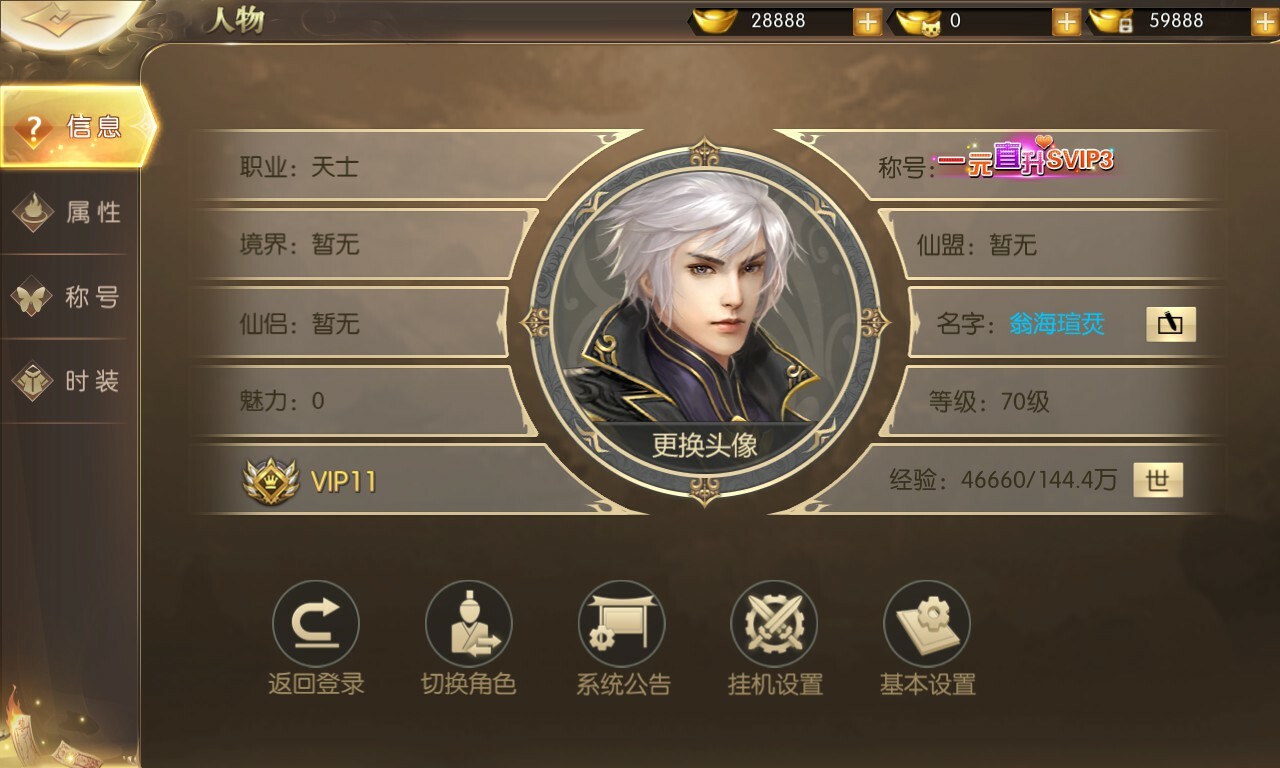1280x768 pixels.
Task: Click the 一元直升SVIP3 title banner
Action: [1025, 160]
